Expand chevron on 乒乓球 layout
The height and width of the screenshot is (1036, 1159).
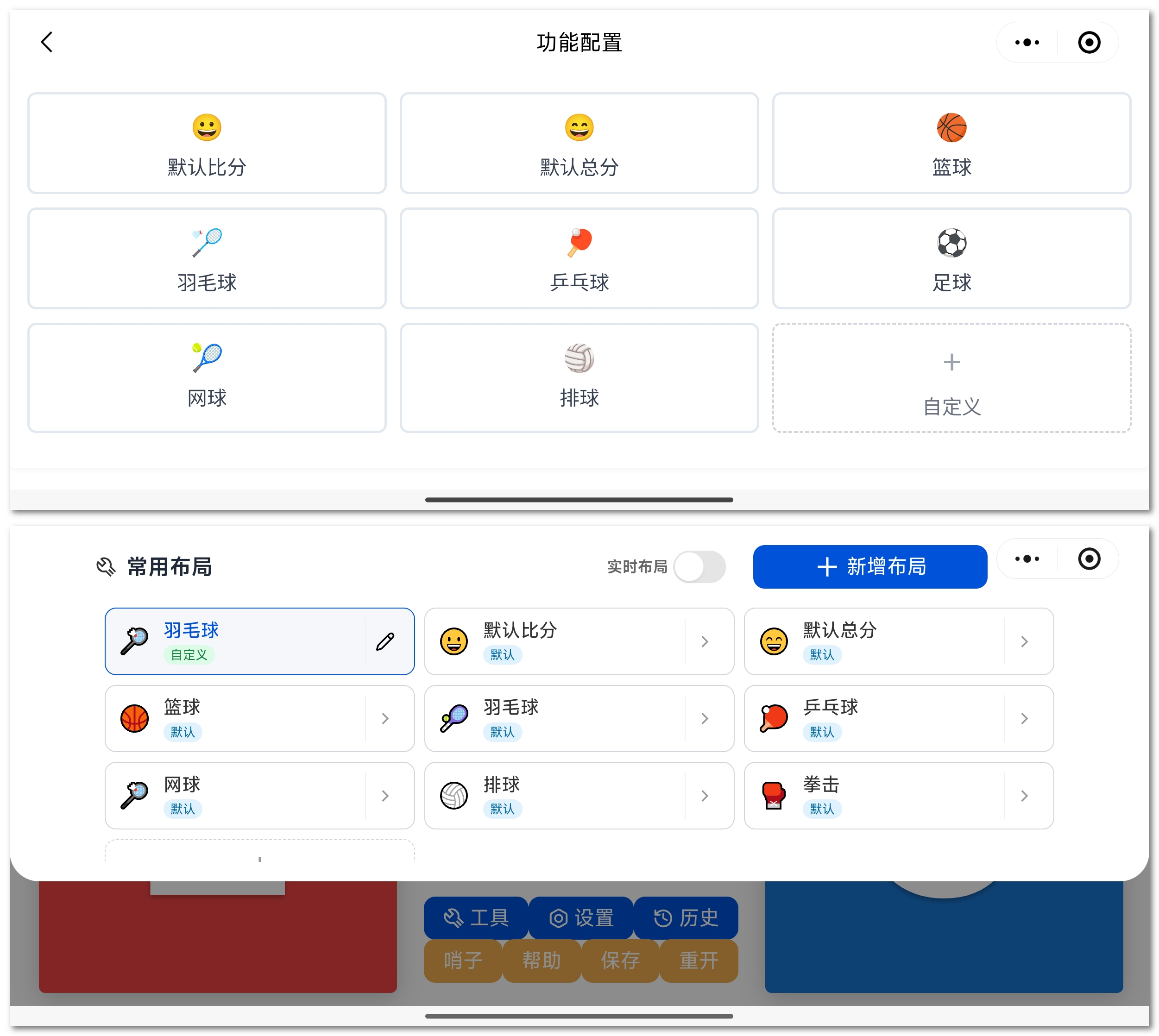1024,718
